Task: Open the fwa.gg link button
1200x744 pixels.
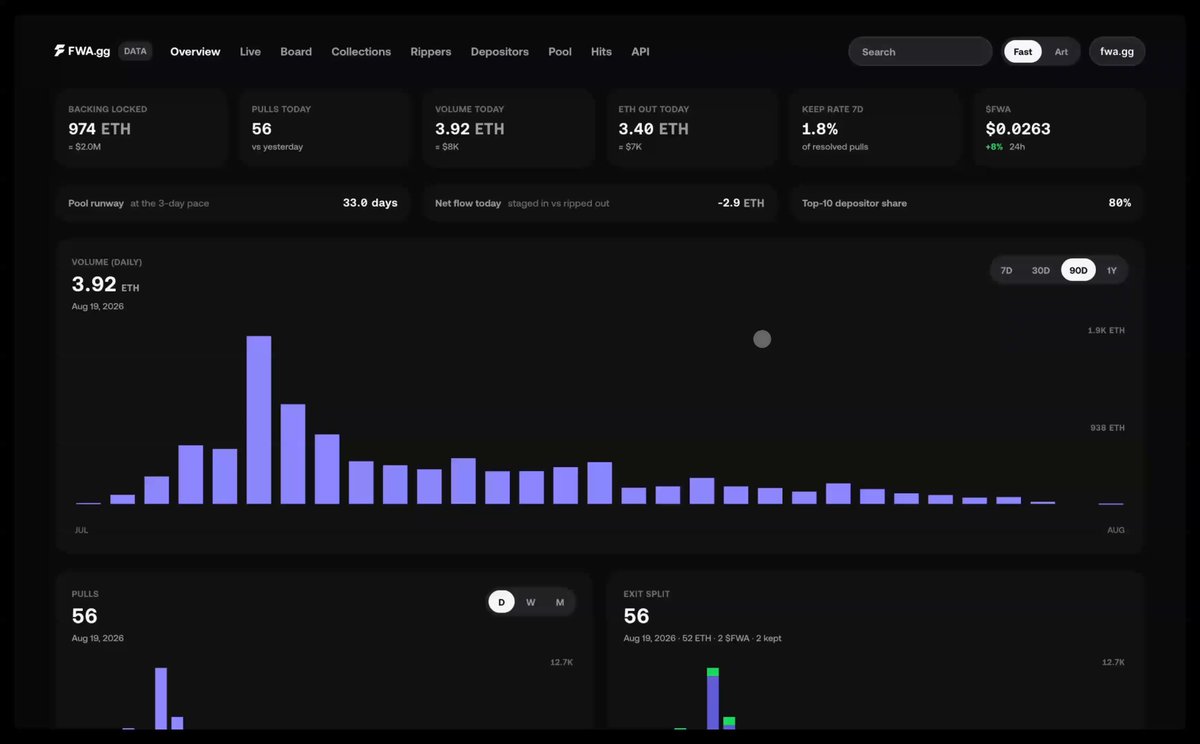Action: [1117, 52]
